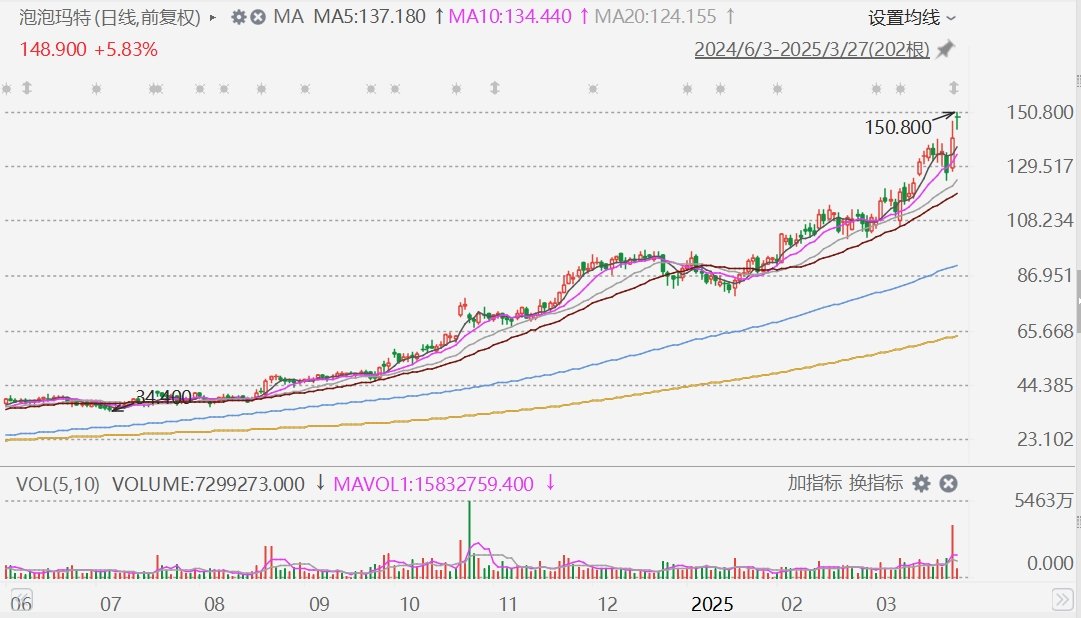Open VOL indicator settings gear icon
Screen dimensions: 1081x618
(921, 484)
